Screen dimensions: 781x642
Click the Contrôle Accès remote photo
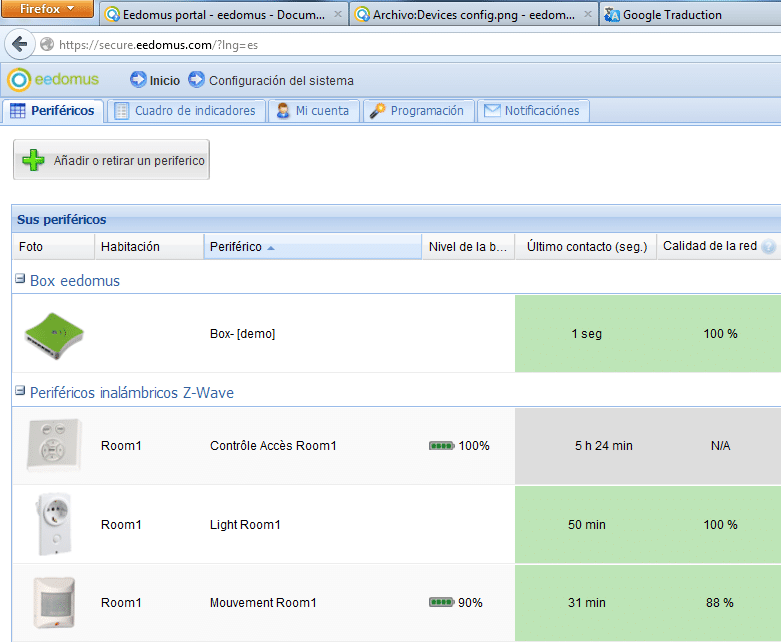pos(54,445)
